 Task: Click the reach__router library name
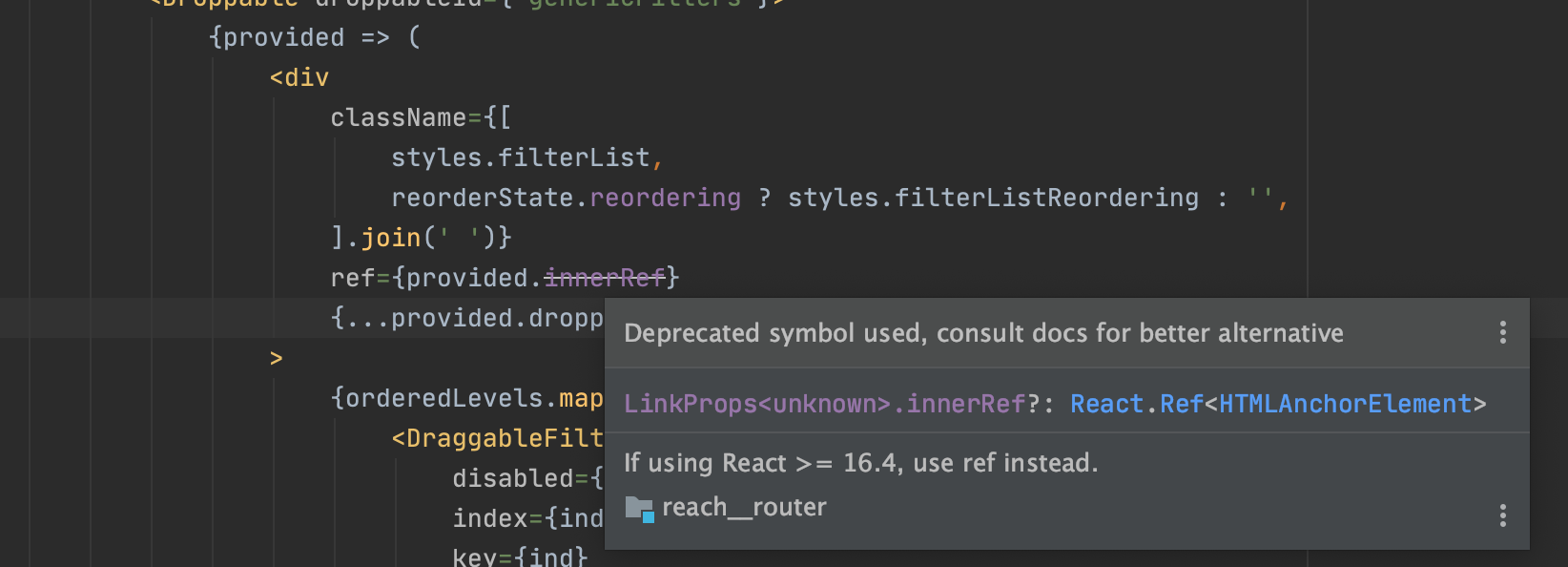[x=744, y=507]
